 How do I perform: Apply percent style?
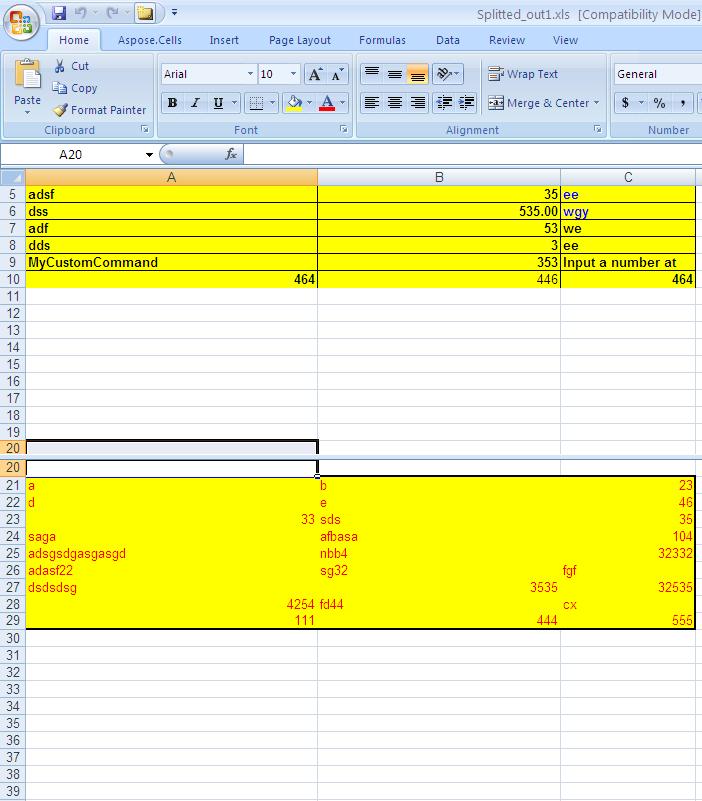[x=660, y=103]
